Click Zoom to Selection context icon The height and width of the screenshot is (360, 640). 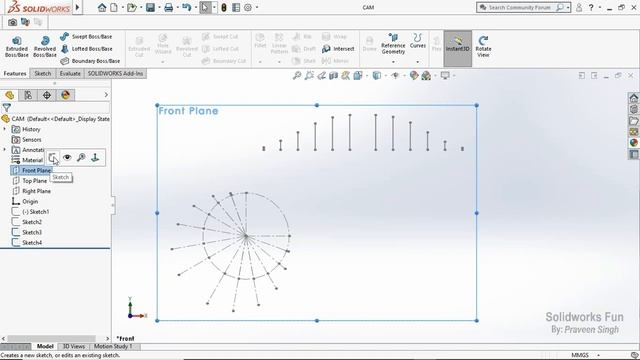pyautogui.click(x=81, y=158)
